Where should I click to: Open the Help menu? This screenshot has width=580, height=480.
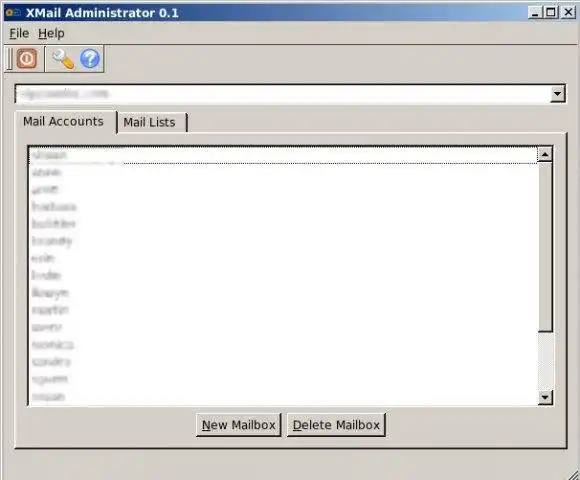click(x=51, y=33)
